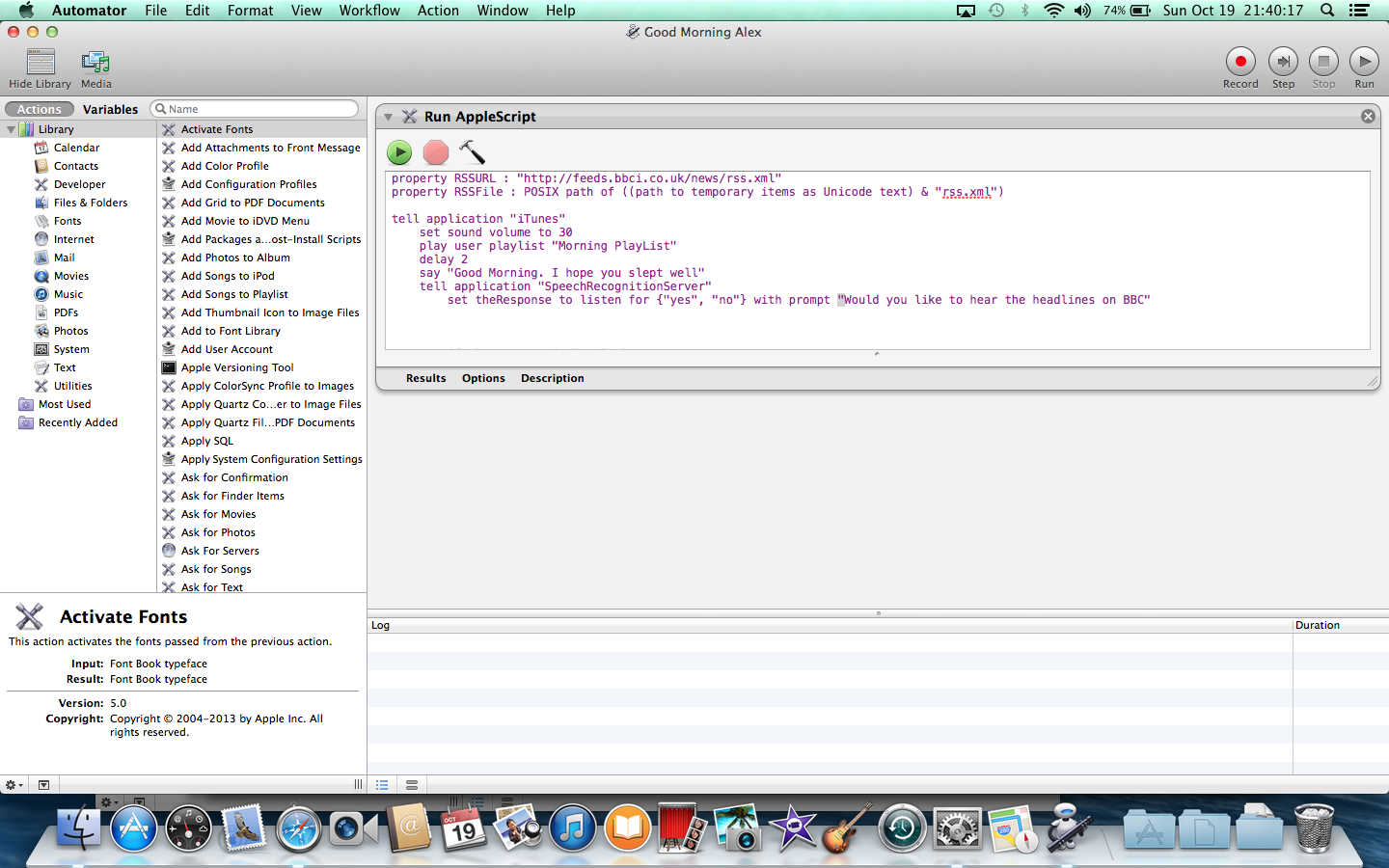The width and height of the screenshot is (1389, 868).
Task: Click the Stop workflow icon
Action: pos(1323,61)
